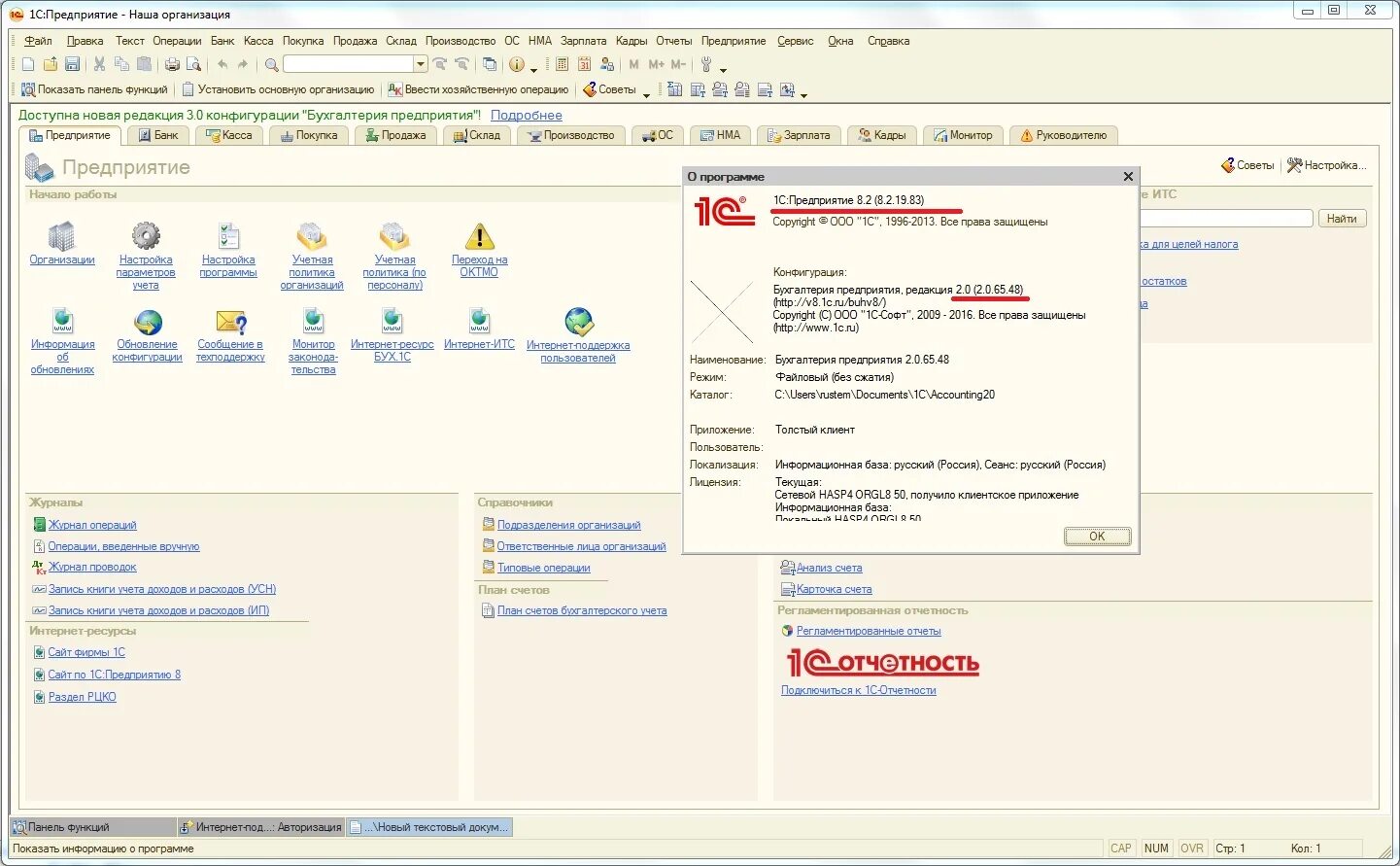Click Подключиться к 1С-Отчетности link
Viewport: 1400px width, 866px height.
click(859, 690)
